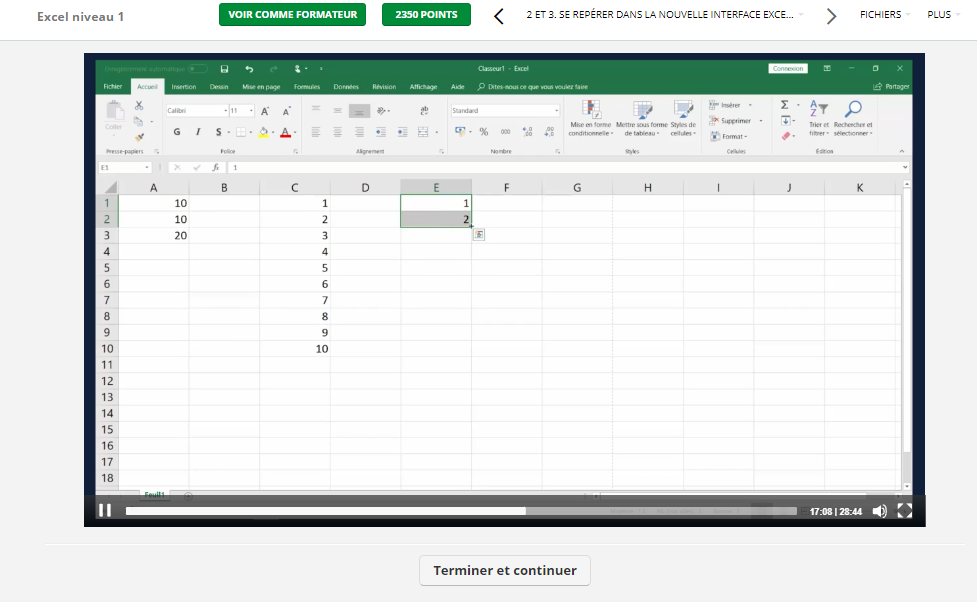The width and height of the screenshot is (977, 602).
Task: Switch to the Insertion tab
Action: (184, 87)
